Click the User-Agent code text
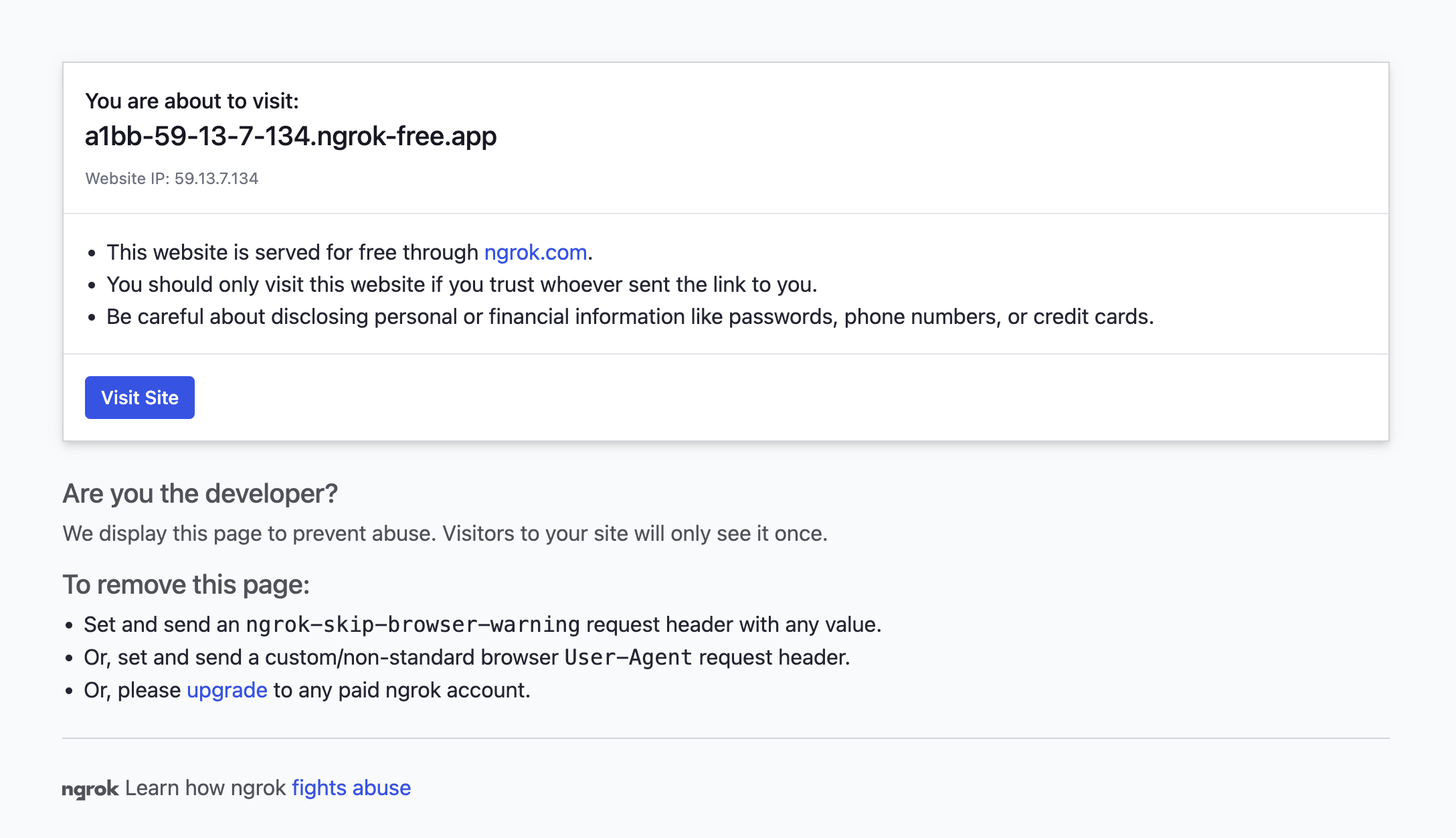Image resolution: width=1456 pixels, height=838 pixels. coord(628,657)
